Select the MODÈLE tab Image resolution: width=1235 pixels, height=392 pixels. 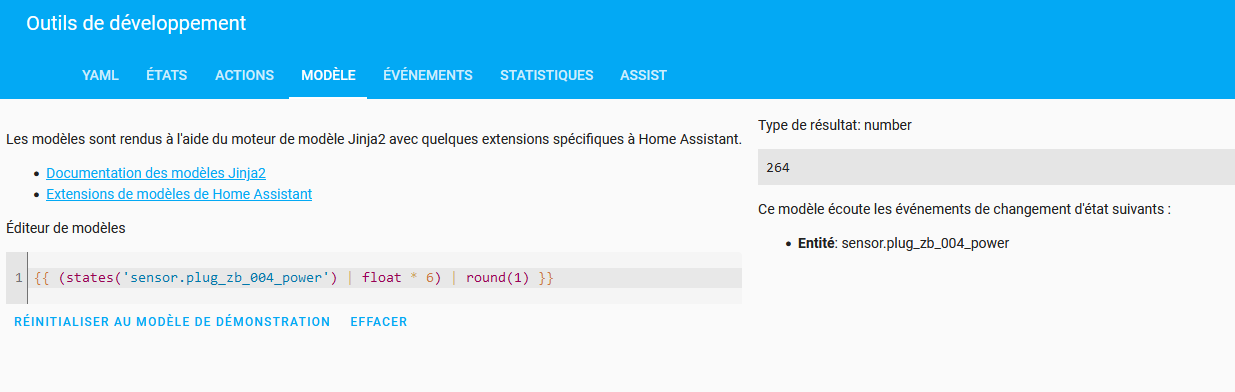point(328,75)
